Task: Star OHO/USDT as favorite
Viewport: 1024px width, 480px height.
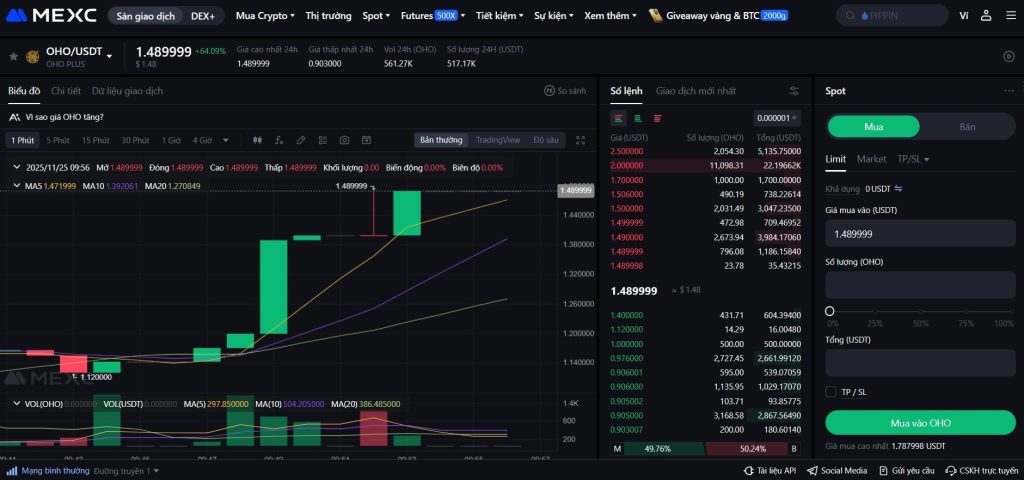Action: tap(13, 56)
